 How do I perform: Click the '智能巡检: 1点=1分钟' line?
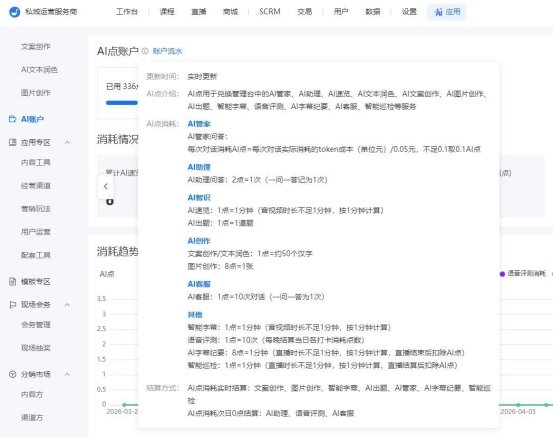pos(322,365)
